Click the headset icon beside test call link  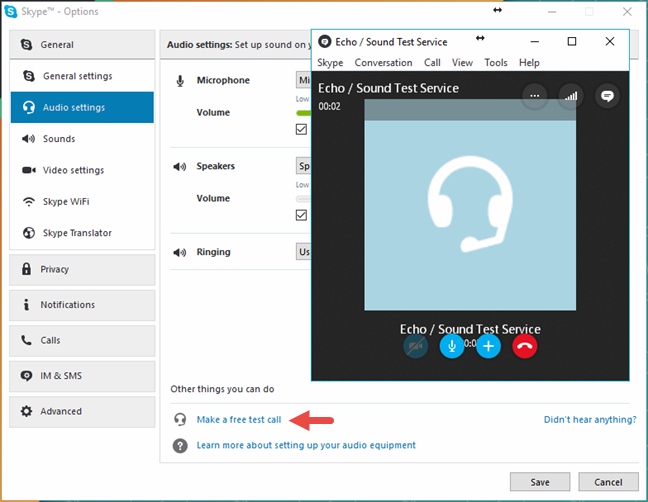[180, 420]
